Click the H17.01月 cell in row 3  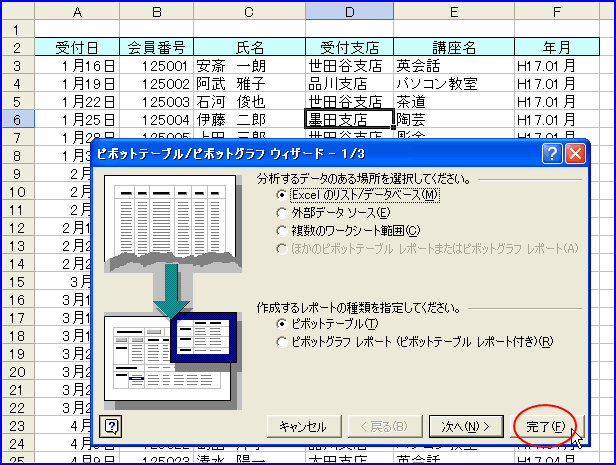557,66
